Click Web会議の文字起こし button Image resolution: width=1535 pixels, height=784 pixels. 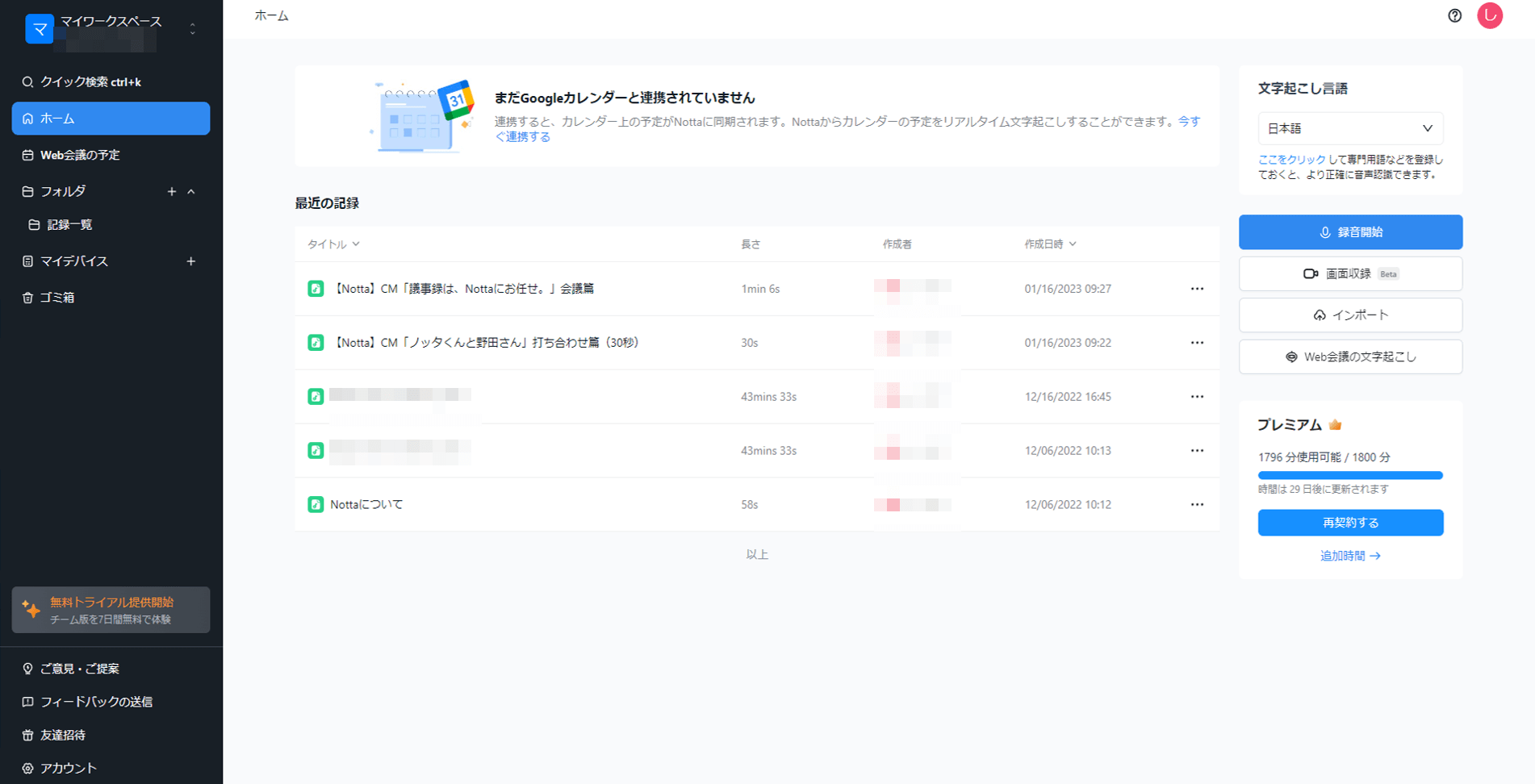point(1350,357)
